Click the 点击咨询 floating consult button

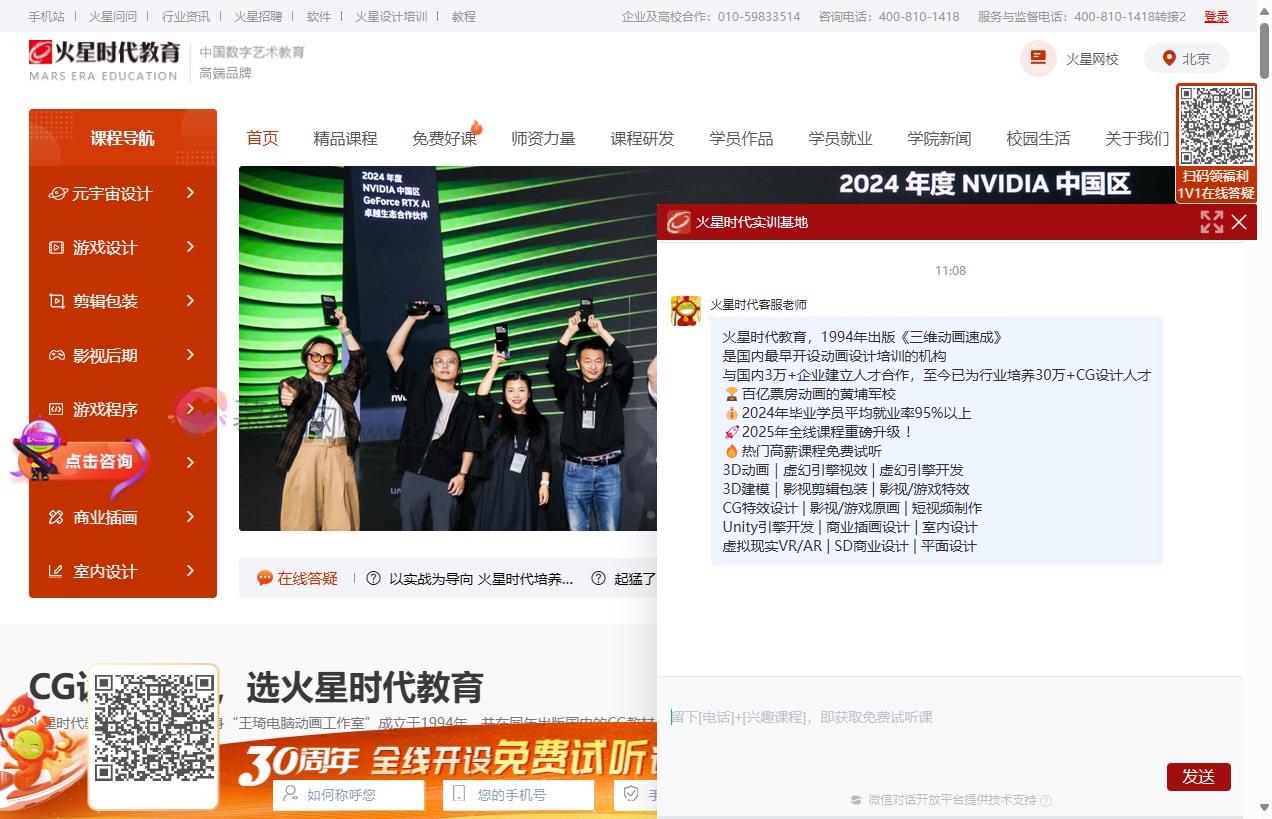[x=98, y=462]
